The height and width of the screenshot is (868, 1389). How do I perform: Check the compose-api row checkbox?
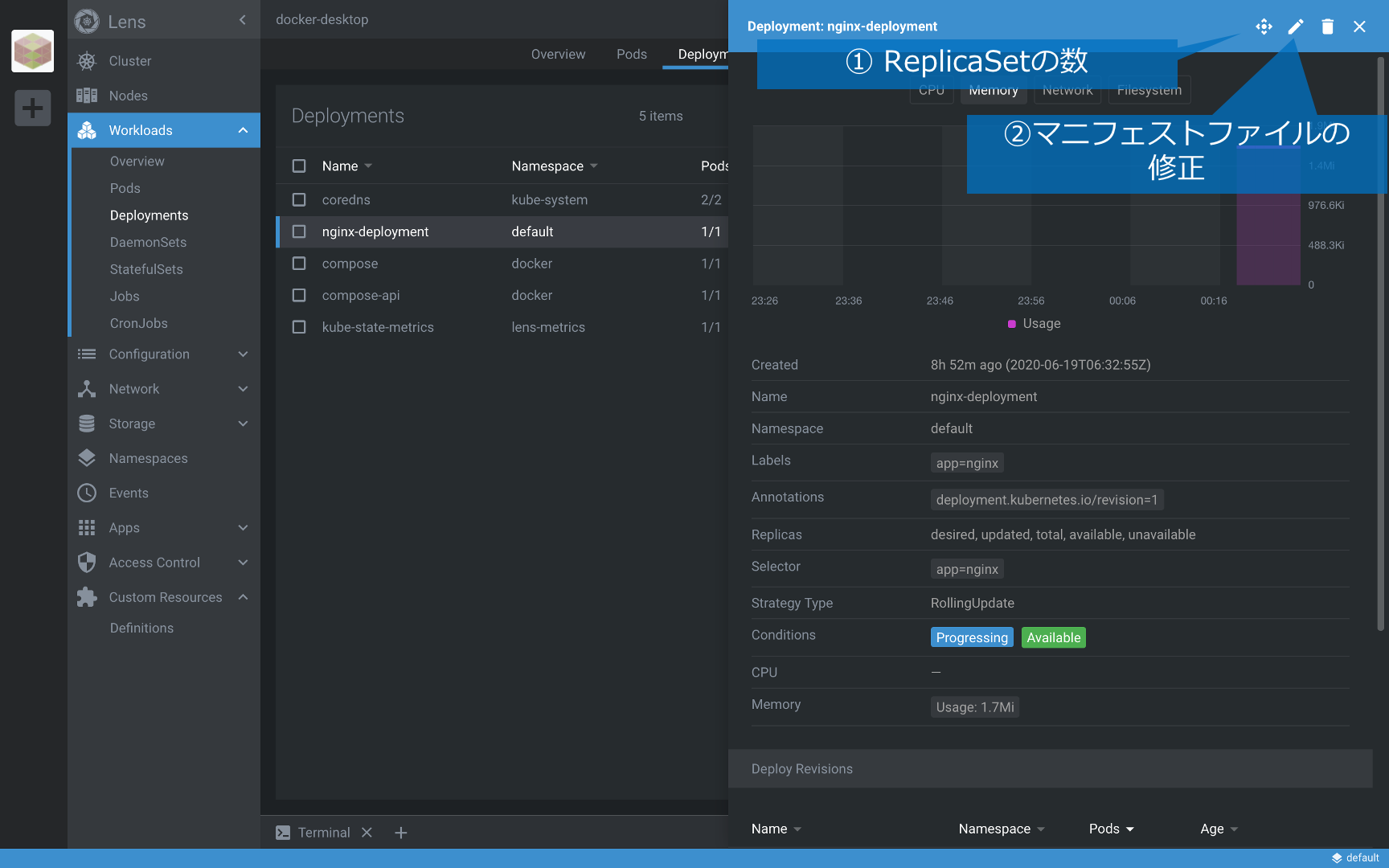tap(299, 295)
